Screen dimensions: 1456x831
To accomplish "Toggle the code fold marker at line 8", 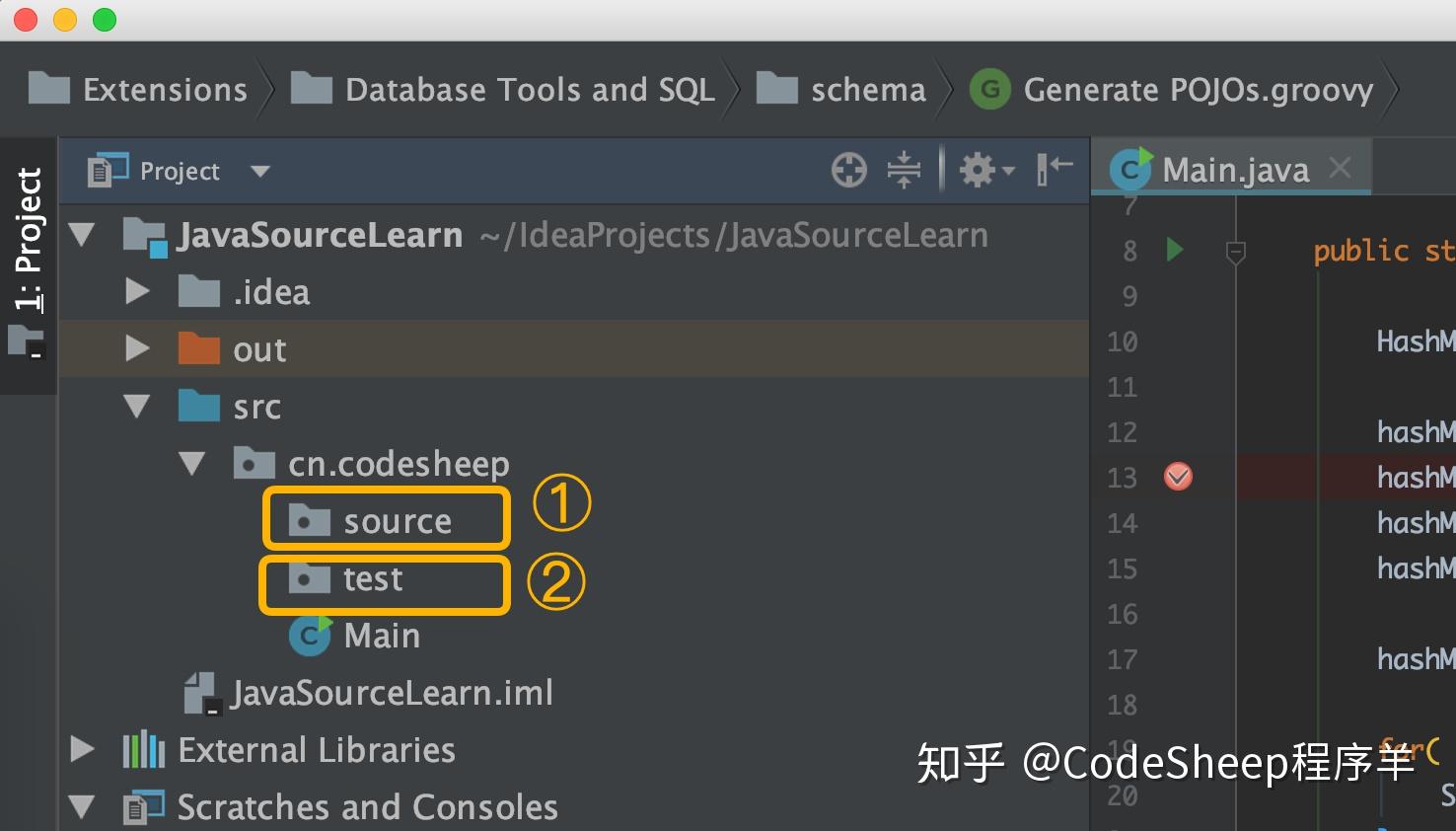I will tap(1235, 252).
